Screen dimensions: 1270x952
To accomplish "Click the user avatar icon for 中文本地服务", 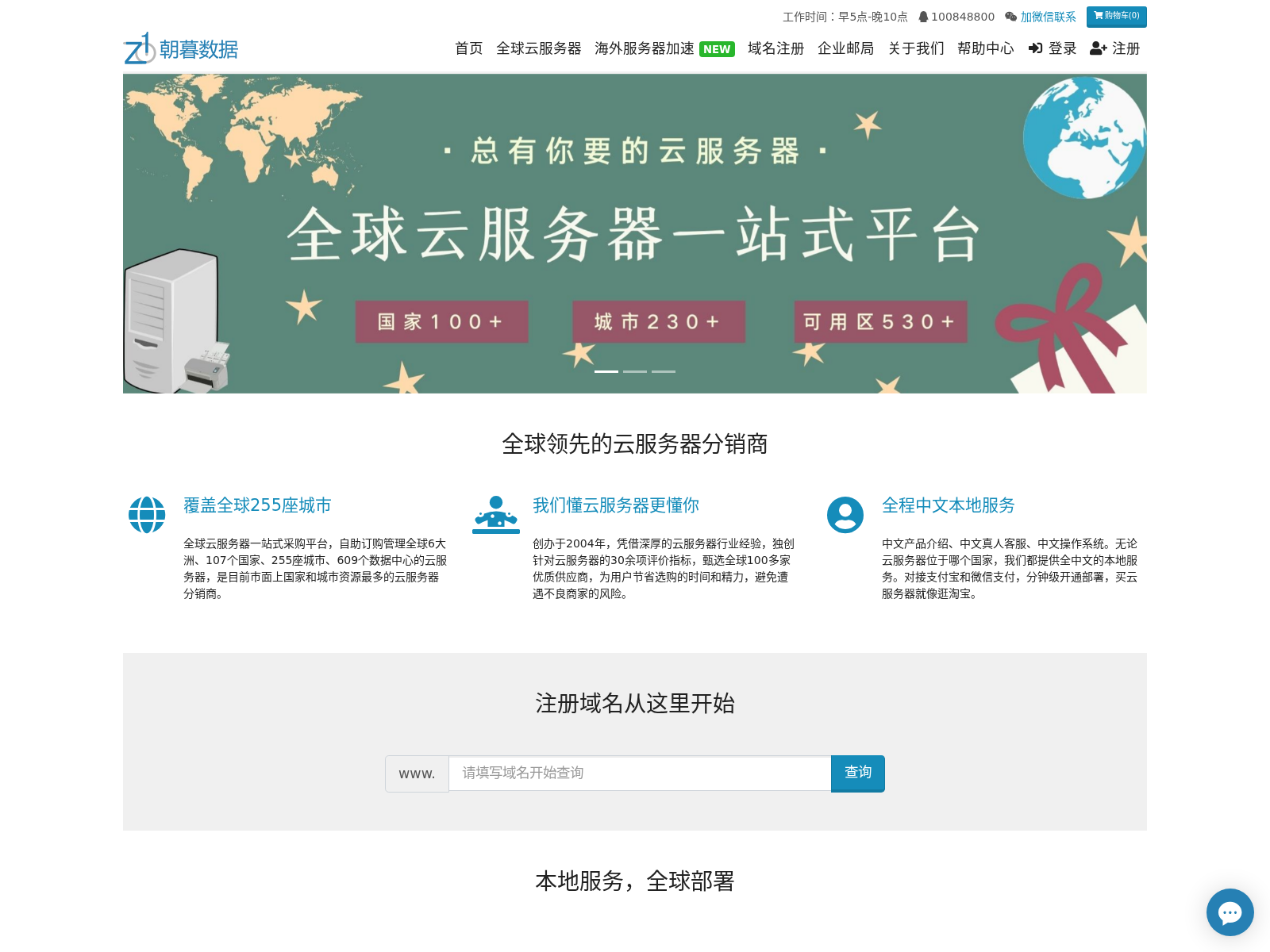I will point(845,515).
